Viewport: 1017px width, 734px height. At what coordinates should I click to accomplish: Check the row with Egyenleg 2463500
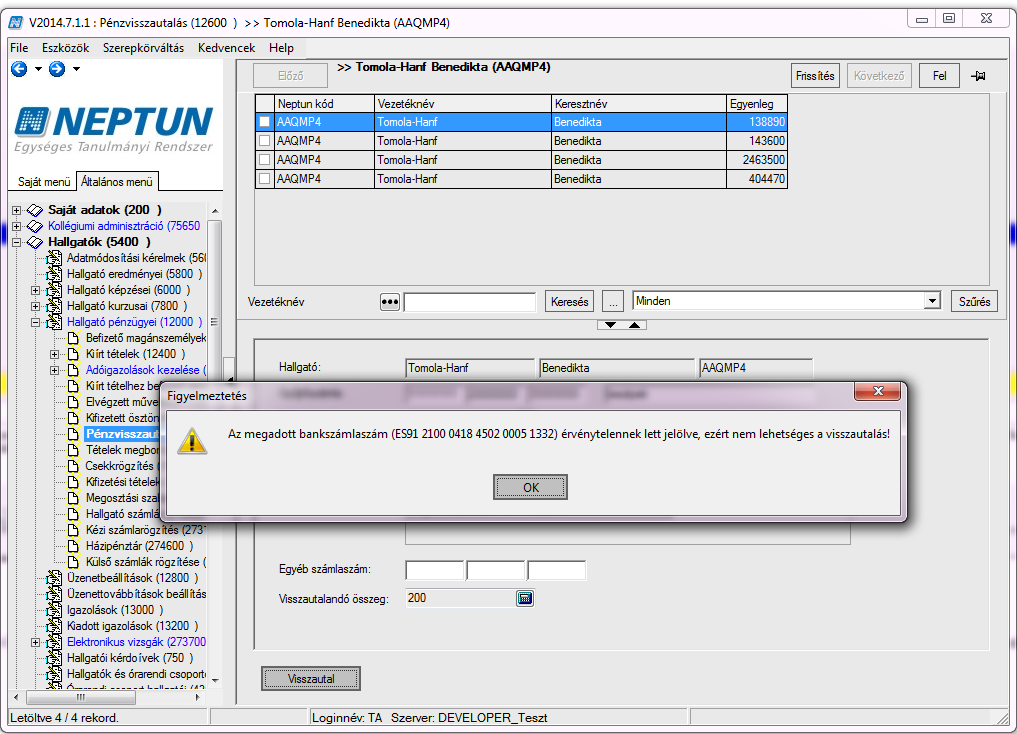pyautogui.click(x=265, y=160)
